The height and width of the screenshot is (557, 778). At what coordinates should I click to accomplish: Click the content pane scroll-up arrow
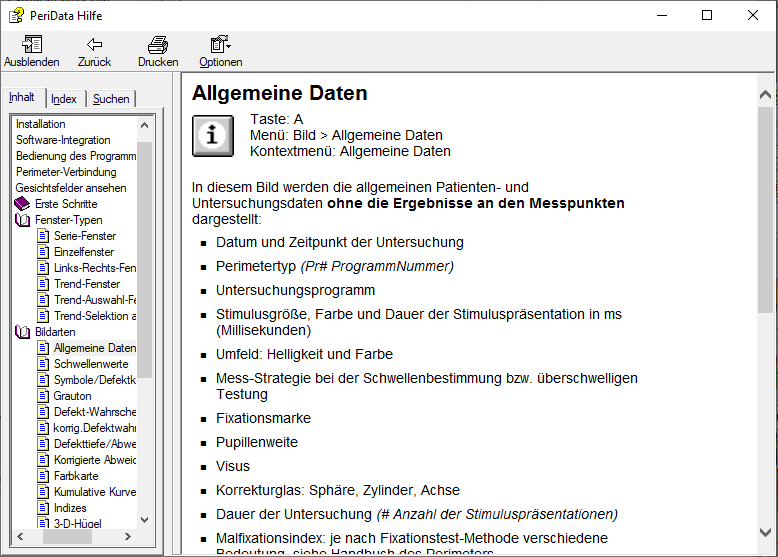(x=765, y=94)
